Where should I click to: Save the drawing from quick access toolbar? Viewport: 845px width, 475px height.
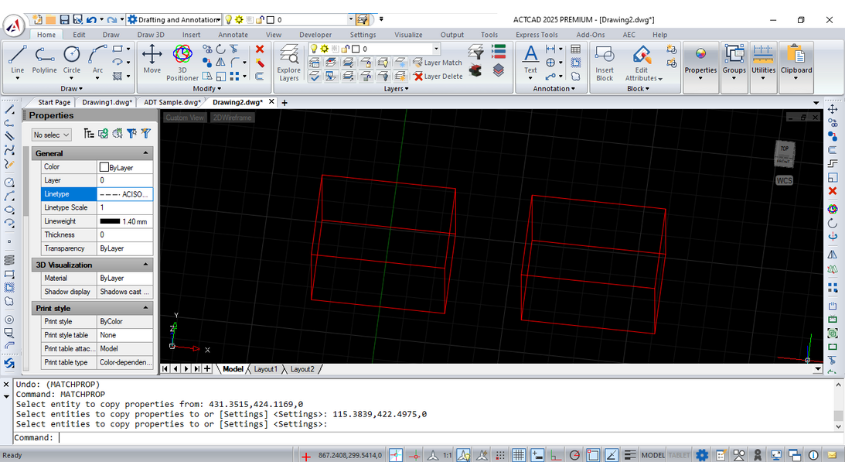65,19
